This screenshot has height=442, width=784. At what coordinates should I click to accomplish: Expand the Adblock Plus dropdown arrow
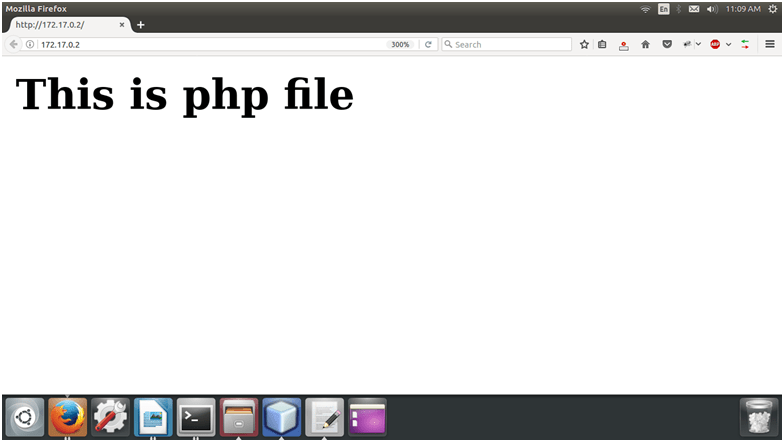point(728,44)
